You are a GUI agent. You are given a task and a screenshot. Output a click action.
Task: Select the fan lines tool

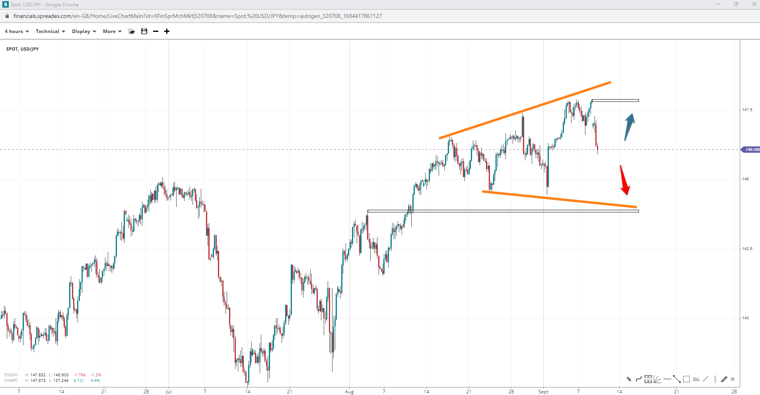pos(657,379)
